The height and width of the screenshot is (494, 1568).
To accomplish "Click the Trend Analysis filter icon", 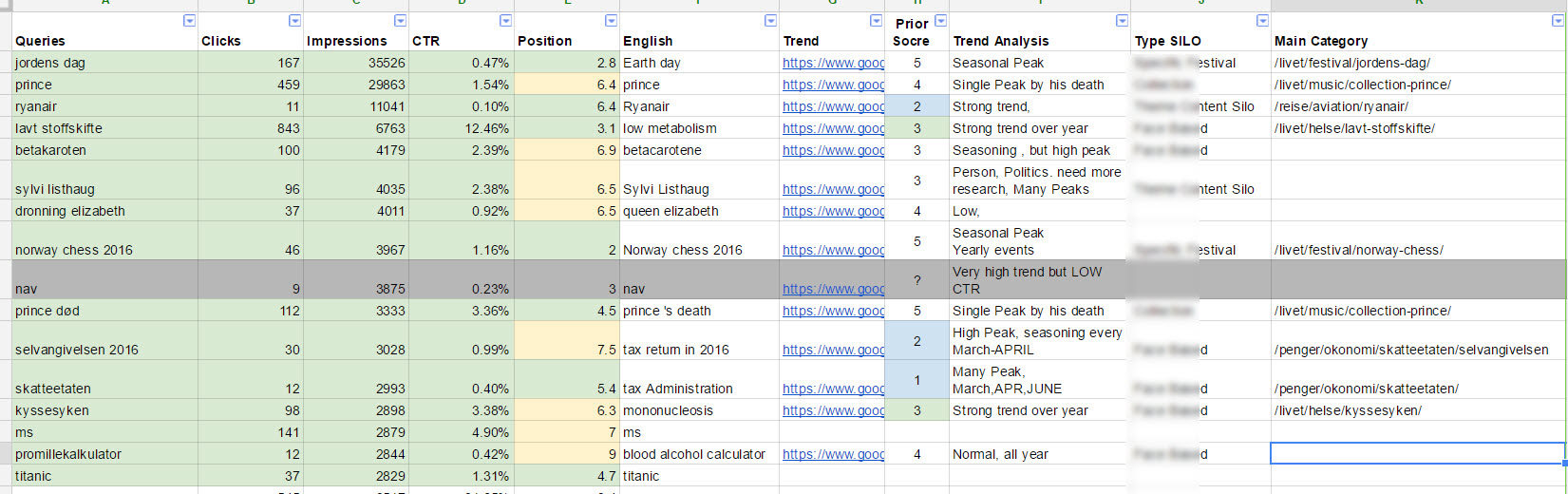I will (1122, 21).
